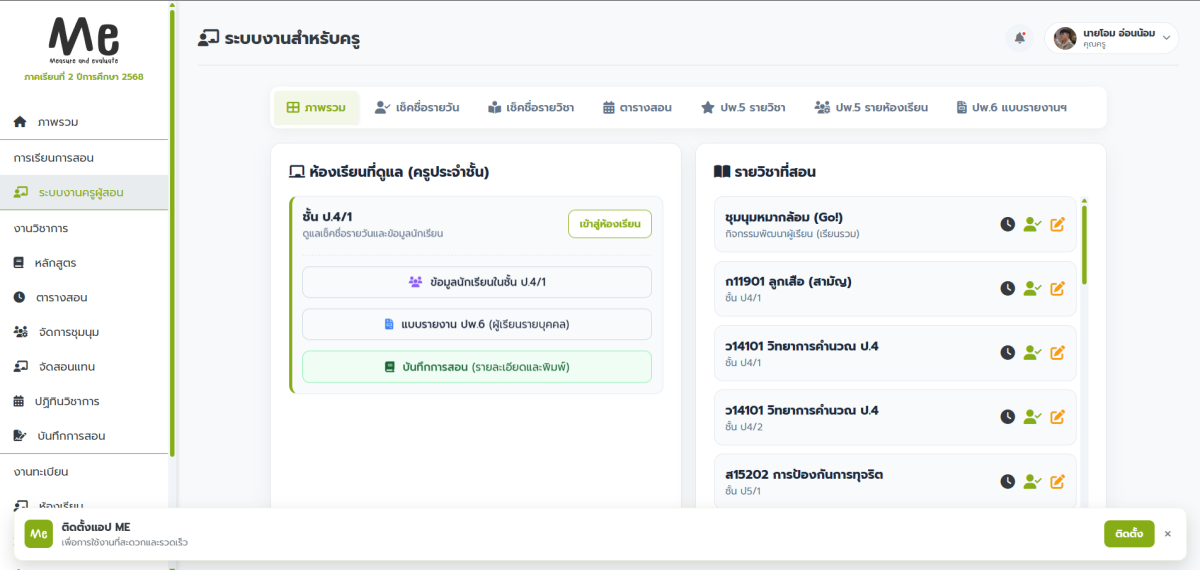Open จัดการชุมนุม in the sidebar
Screen dimensions: 1200x570
(85, 332)
